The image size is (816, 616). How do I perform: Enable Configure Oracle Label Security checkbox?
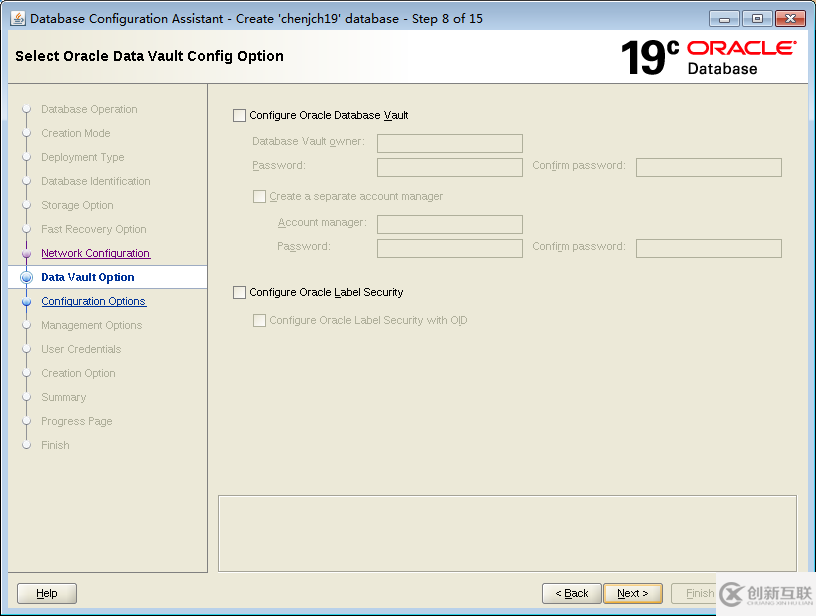[239, 292]
